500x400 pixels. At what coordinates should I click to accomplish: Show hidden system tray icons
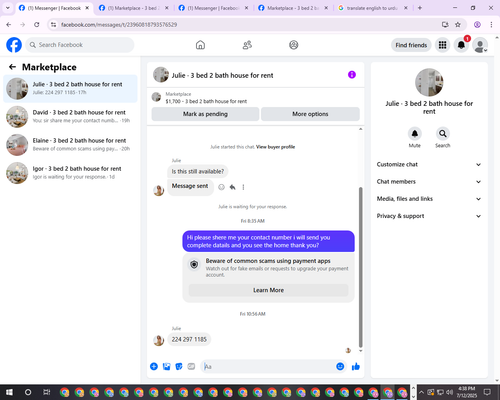coord(421,392)
